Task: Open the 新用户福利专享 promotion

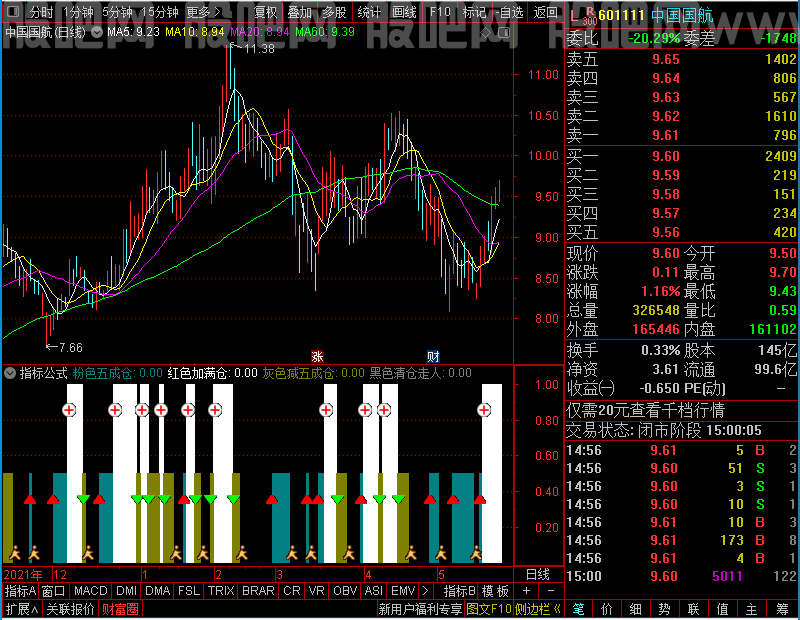Action: pos(420,609)
